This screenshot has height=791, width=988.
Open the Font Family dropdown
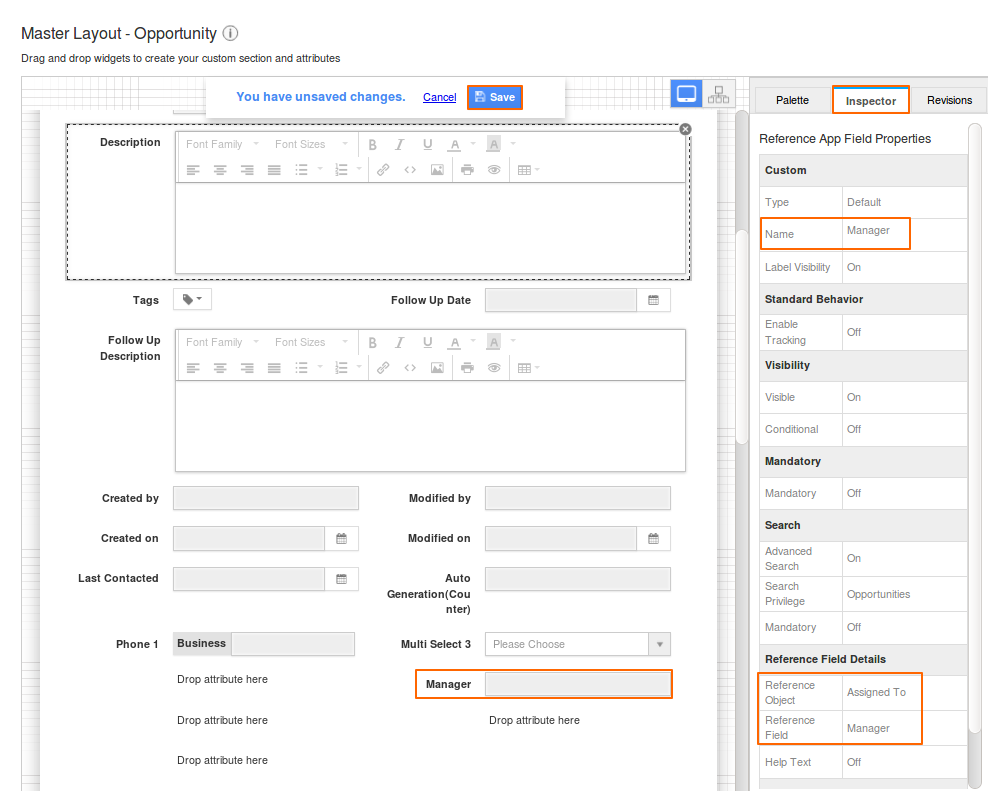coord(220,143)
